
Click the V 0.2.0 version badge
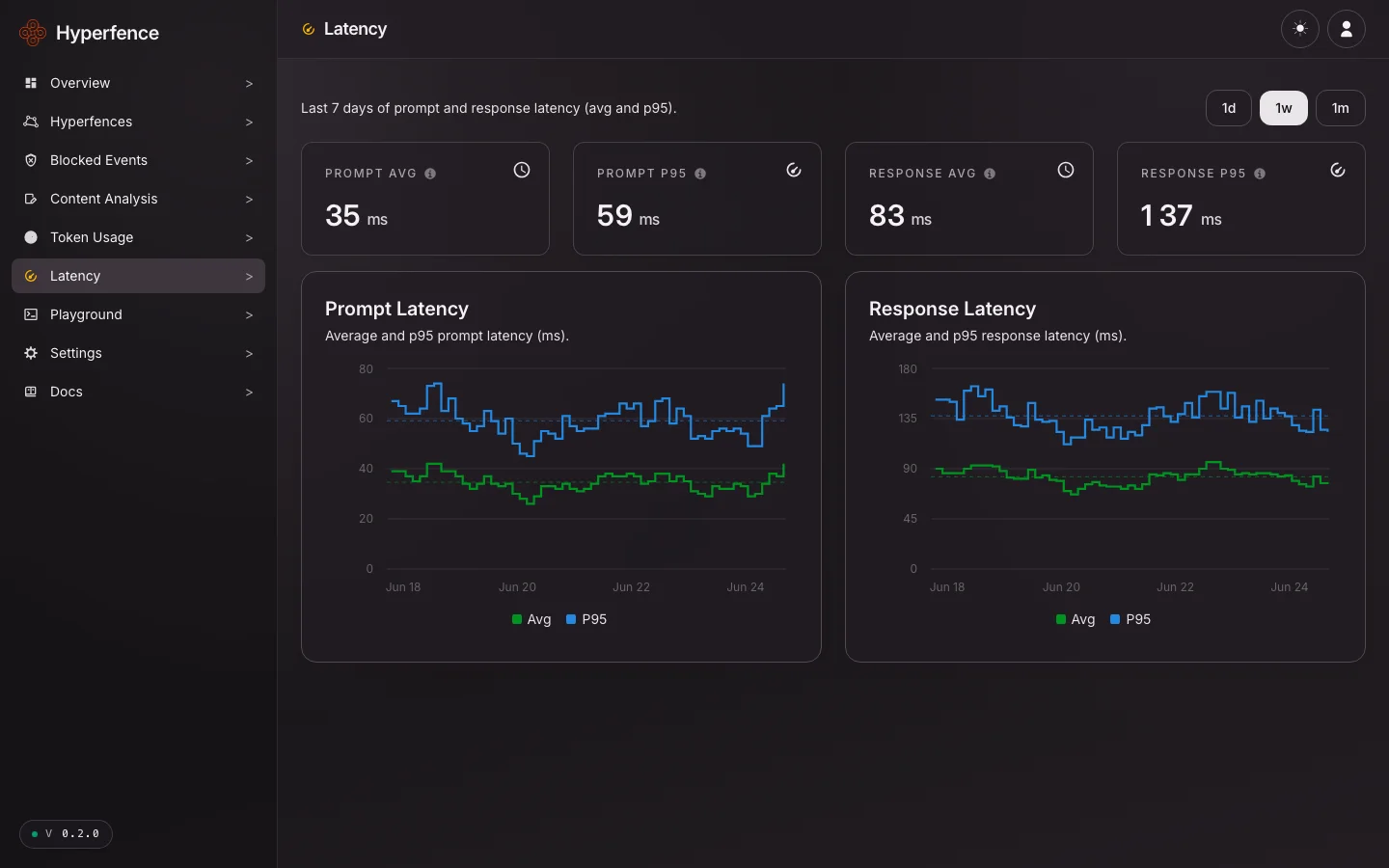click(x=66, y=834)
